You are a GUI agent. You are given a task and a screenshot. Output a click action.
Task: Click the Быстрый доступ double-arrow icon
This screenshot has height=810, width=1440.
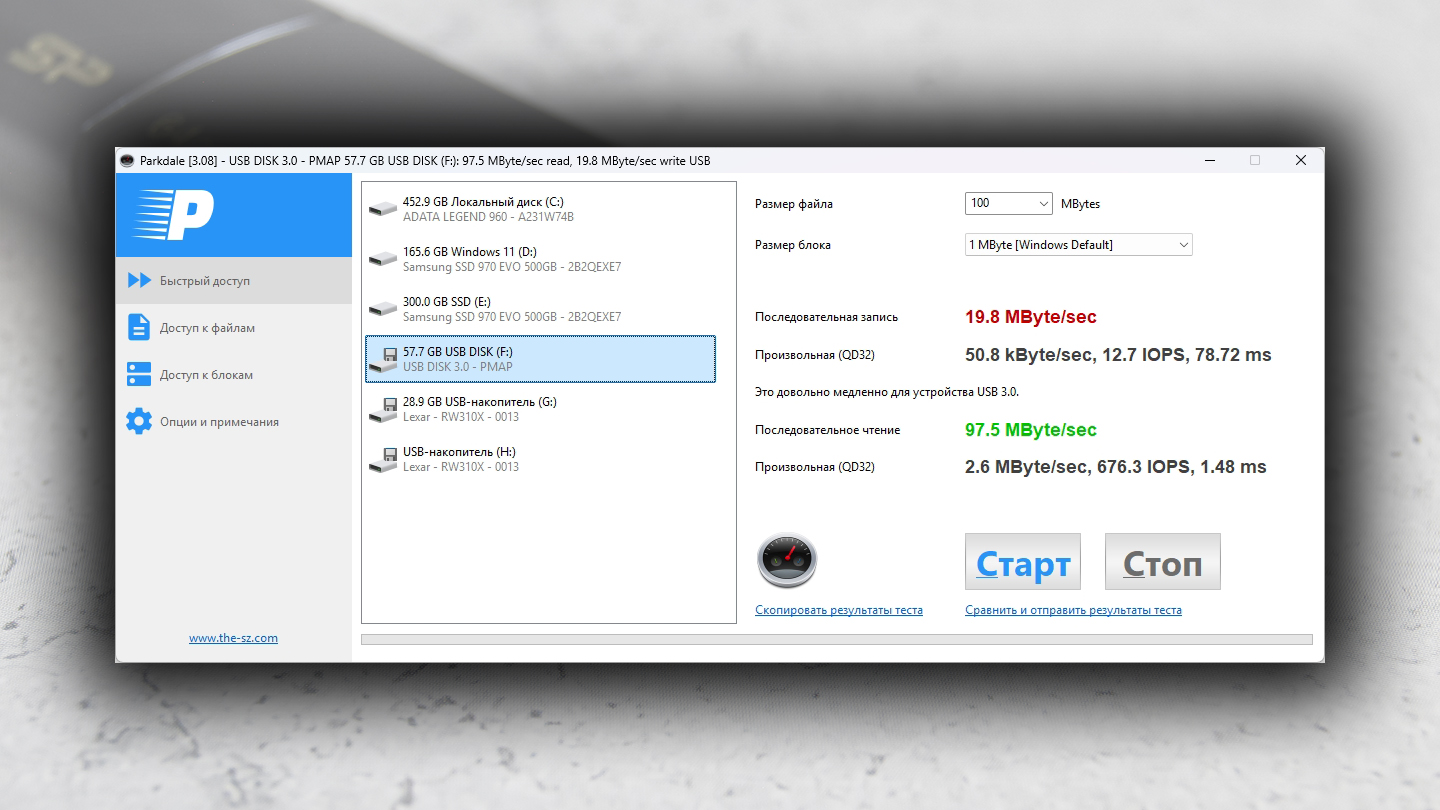[139, 281]
